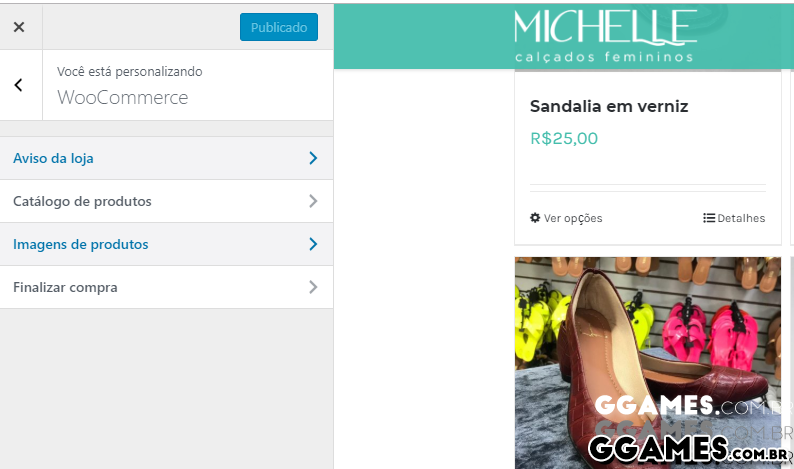Screen dimensions: 794x469
Task: Open the Aviso da loja section
Action: pyautogui.click(x=167, y=158)
